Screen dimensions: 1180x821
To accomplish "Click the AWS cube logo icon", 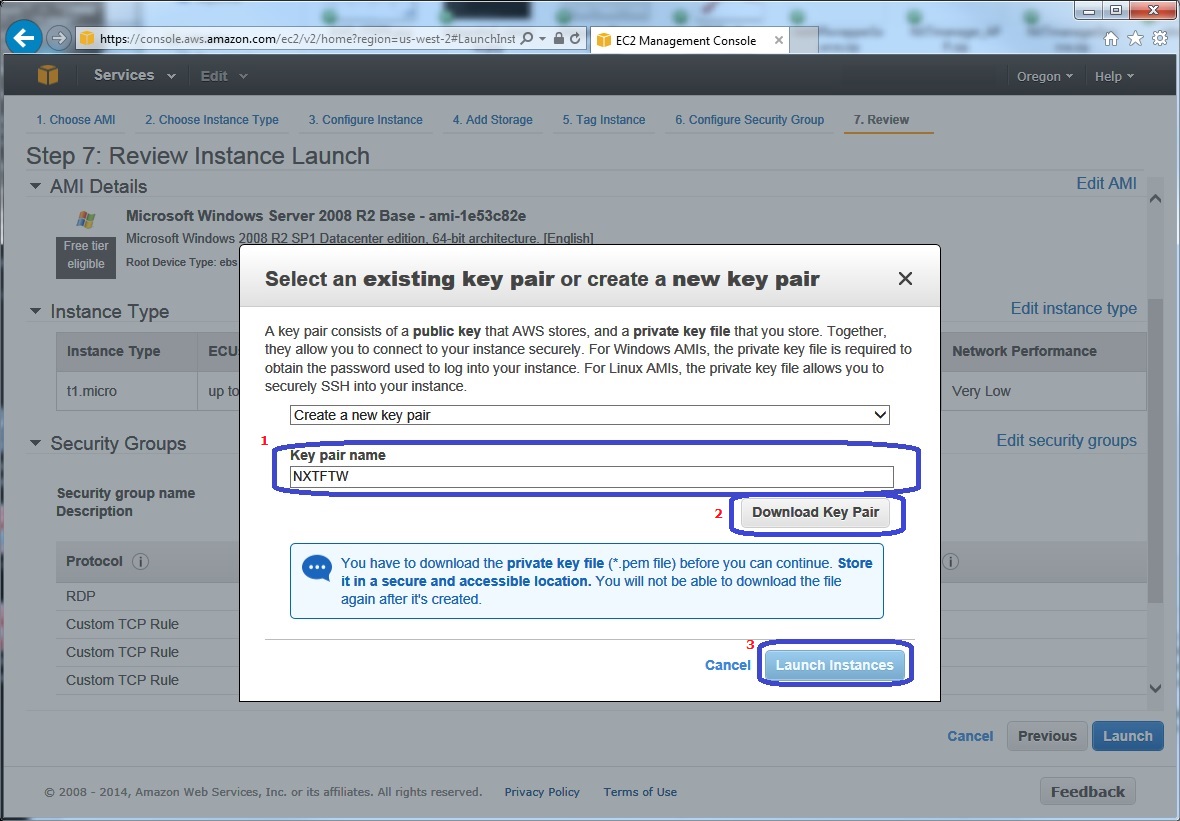I will [48, 75].
